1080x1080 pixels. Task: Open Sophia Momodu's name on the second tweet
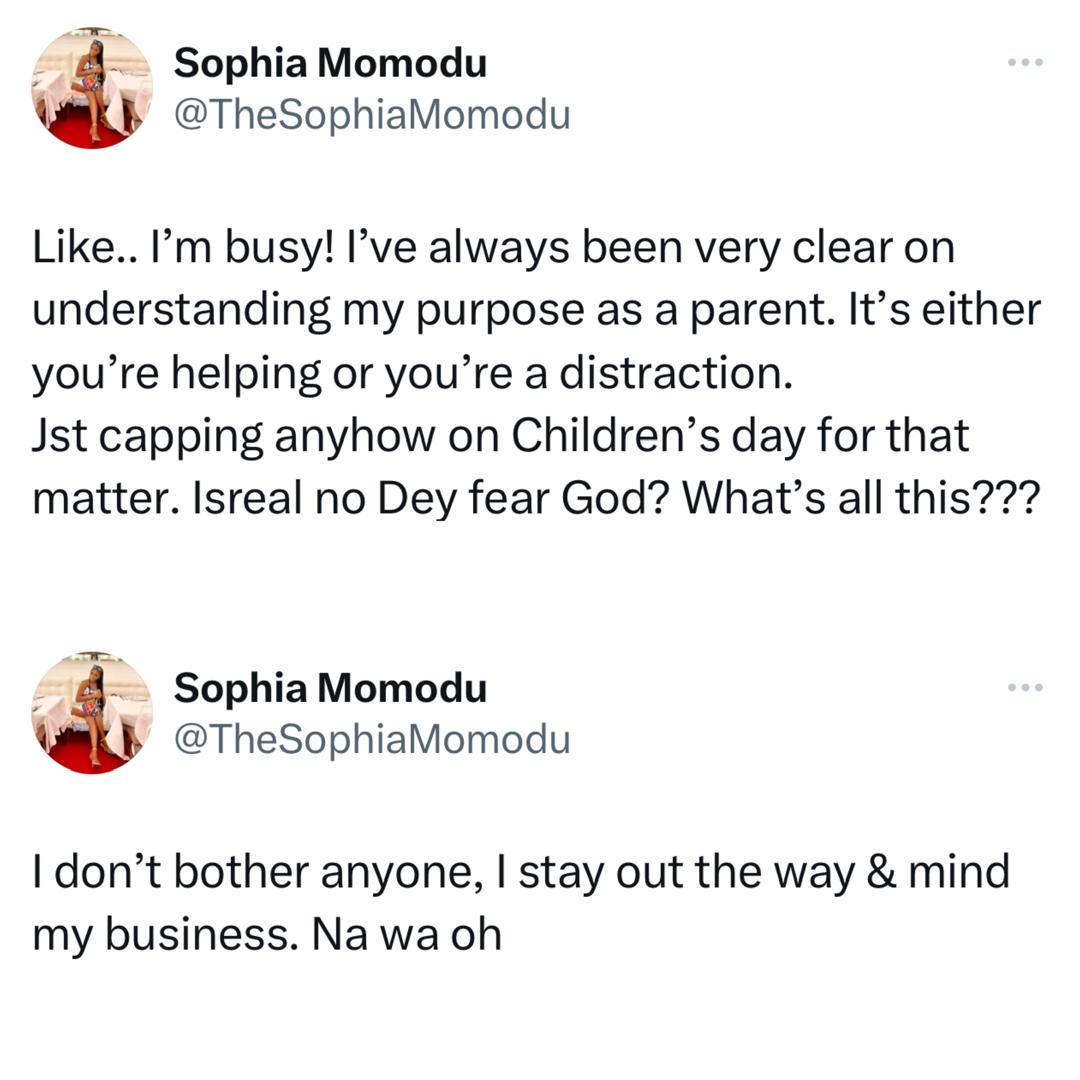[330, 688]
